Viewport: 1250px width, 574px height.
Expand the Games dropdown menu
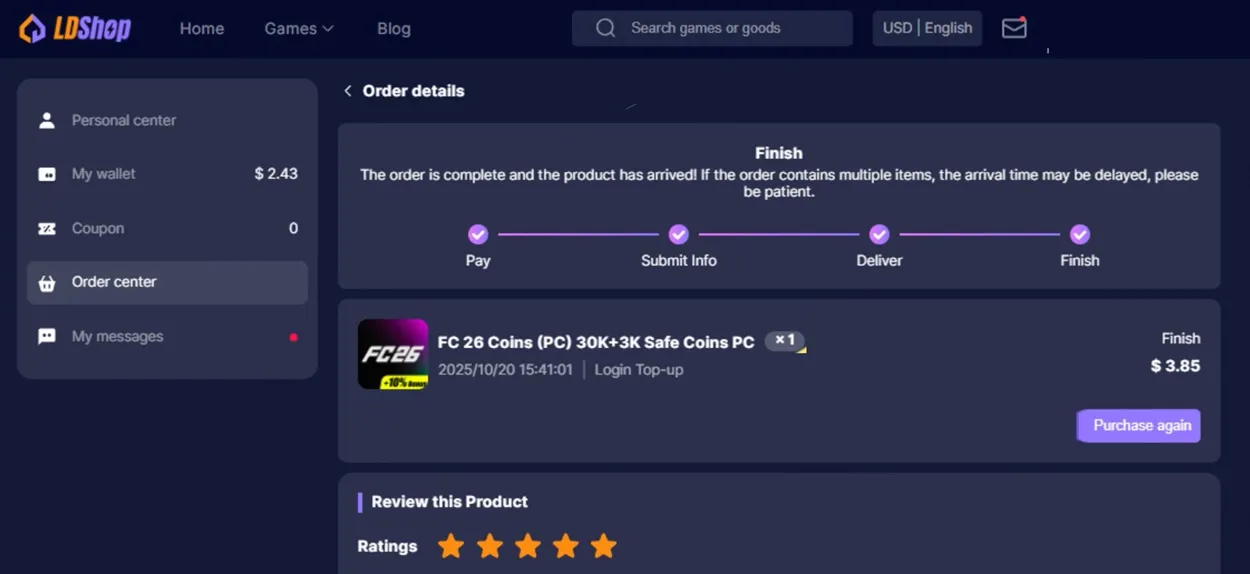pyautogui.click(x=298, y=28)
